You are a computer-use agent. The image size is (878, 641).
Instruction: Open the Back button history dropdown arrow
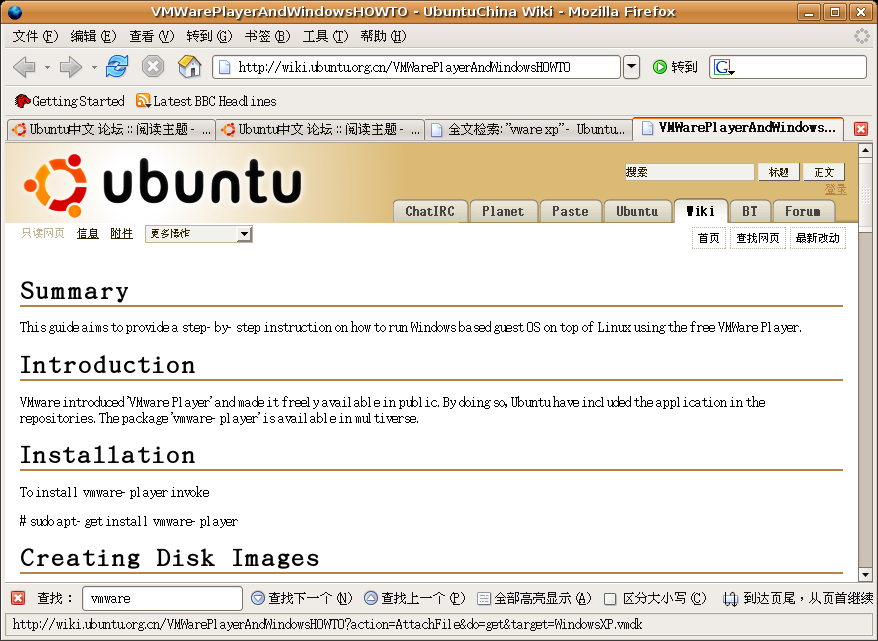[x=47, y=68]
